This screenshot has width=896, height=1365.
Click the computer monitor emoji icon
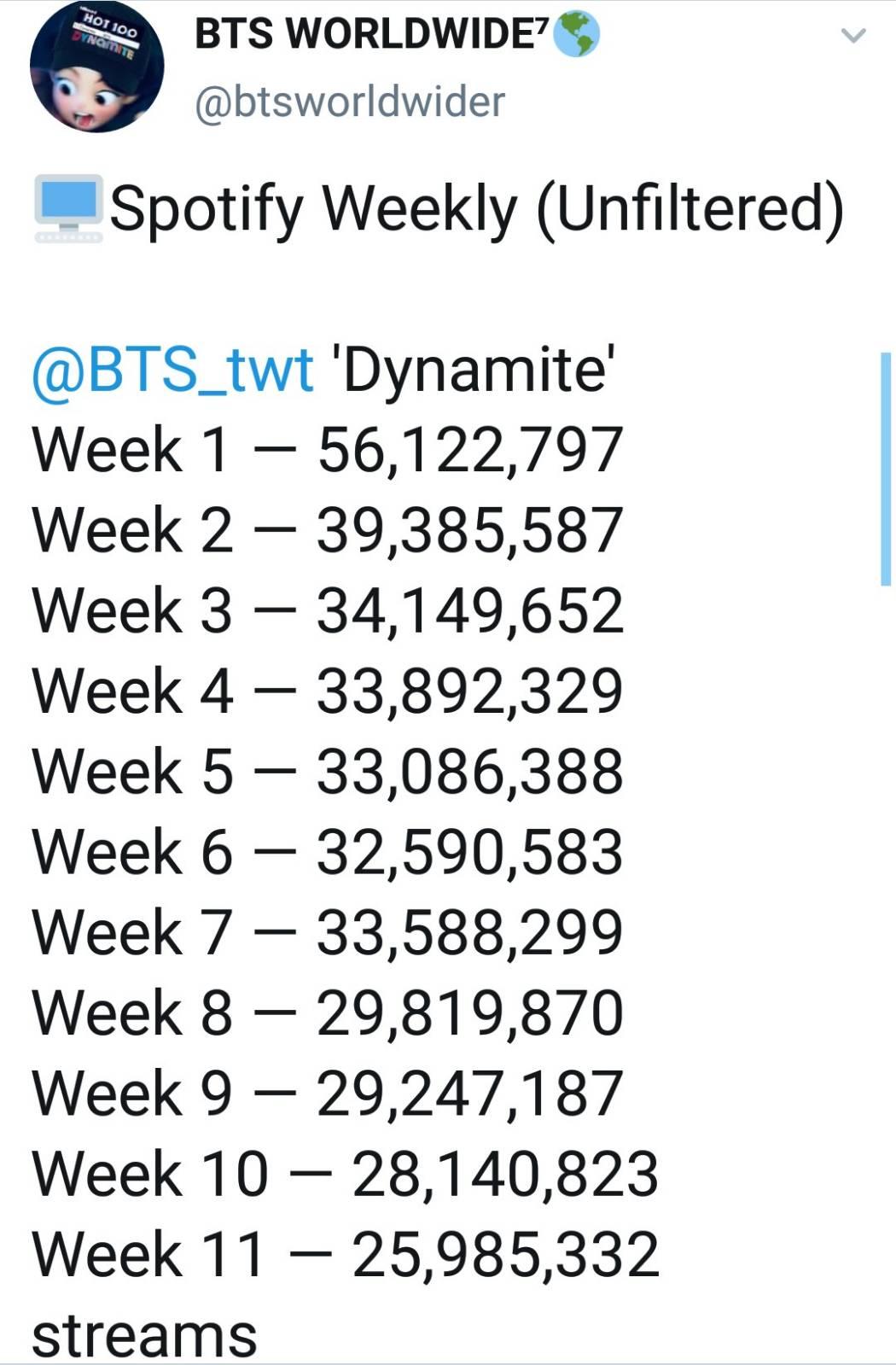pos(68,207)
